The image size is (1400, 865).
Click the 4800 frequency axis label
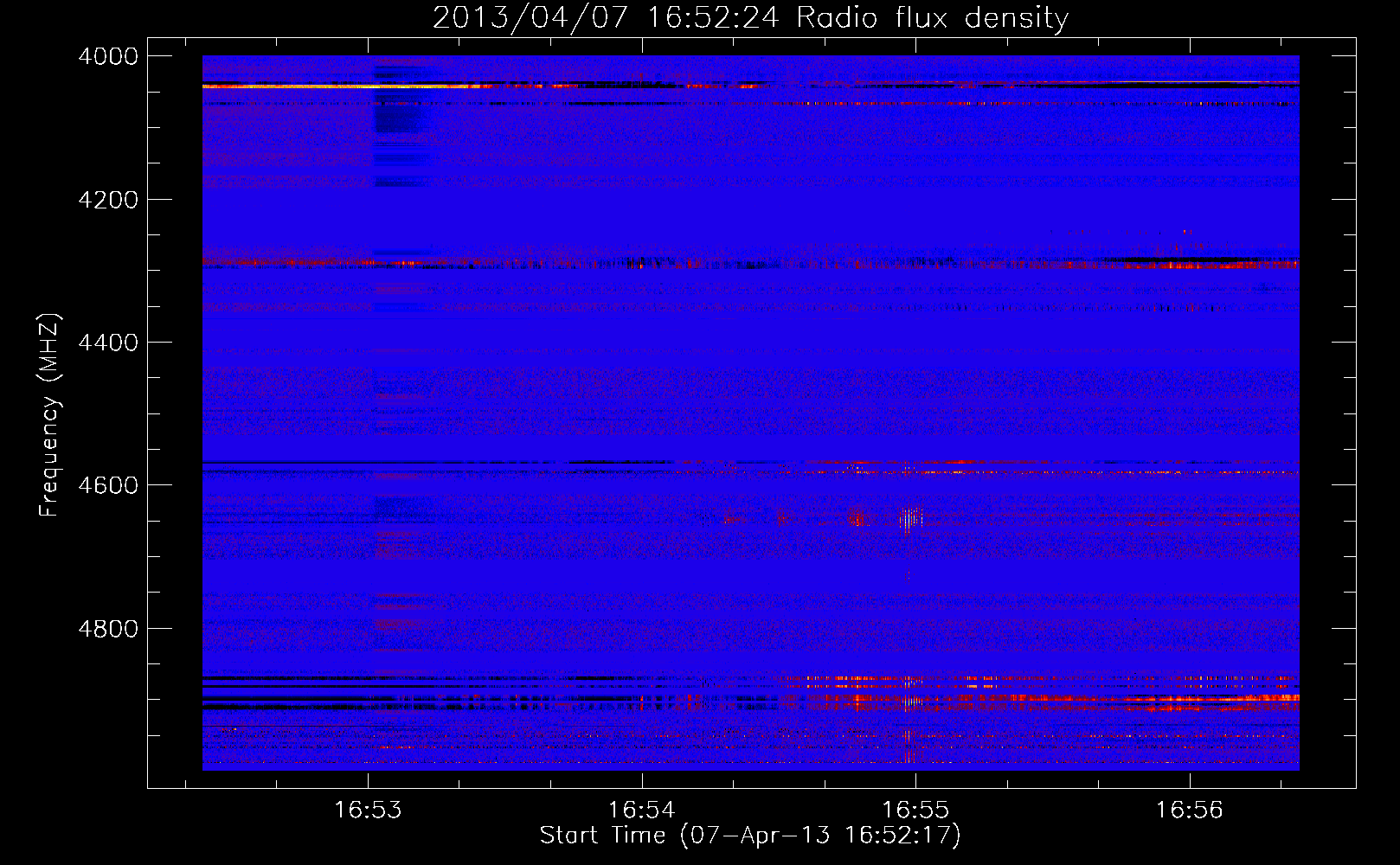click(x=108, y=629)
